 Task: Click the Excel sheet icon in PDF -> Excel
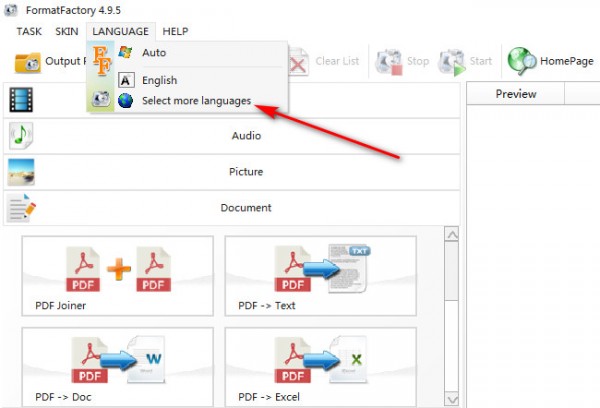point(349,359)
